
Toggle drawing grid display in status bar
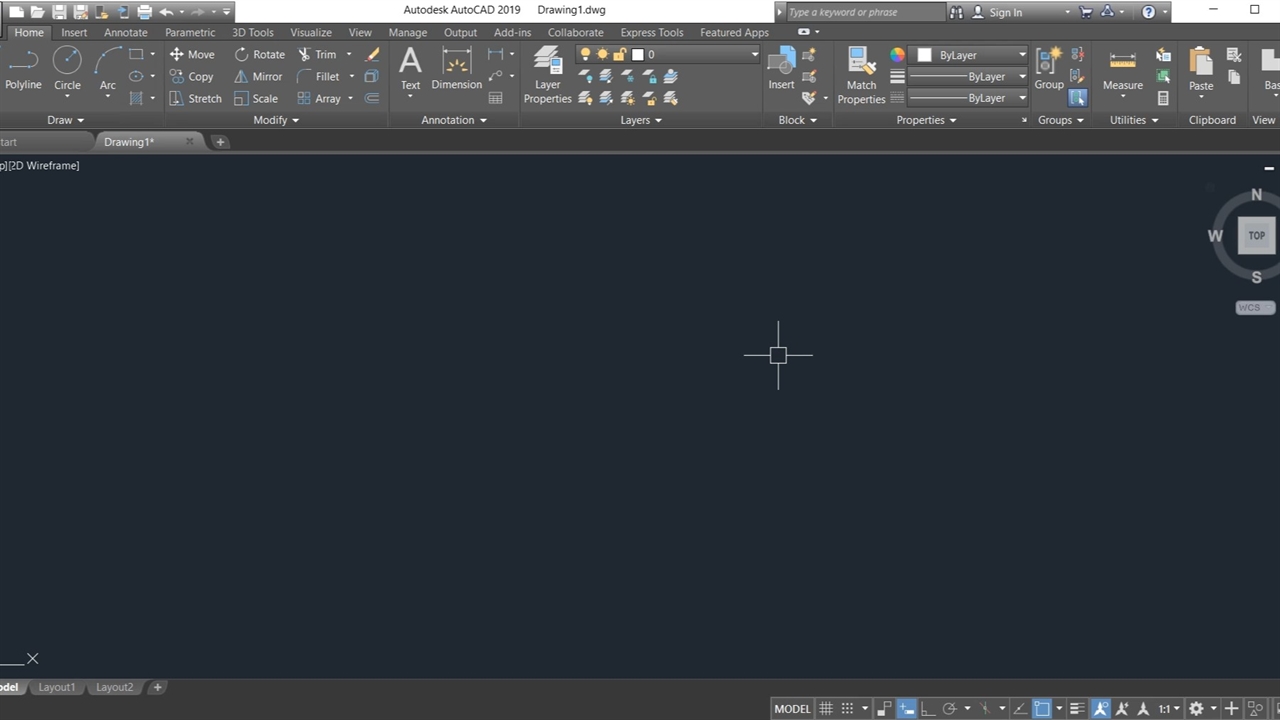826,709
